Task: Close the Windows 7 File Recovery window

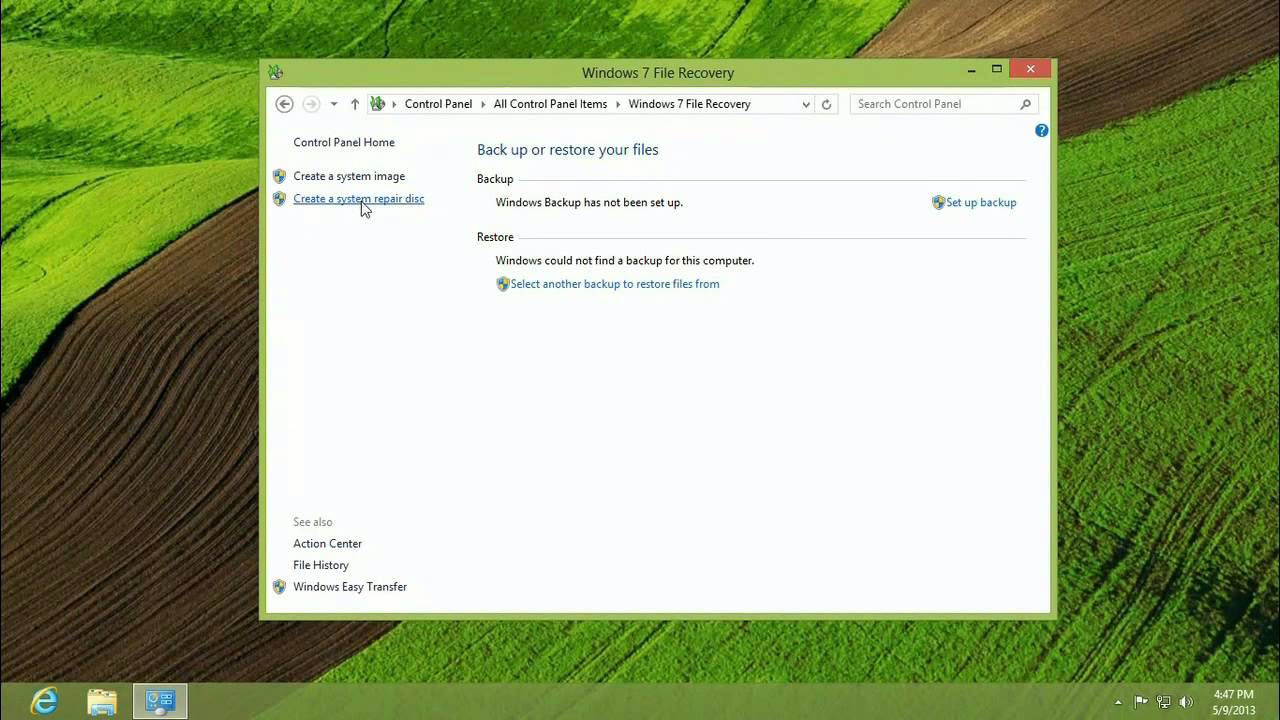Action: click(x=1030, y=69)
